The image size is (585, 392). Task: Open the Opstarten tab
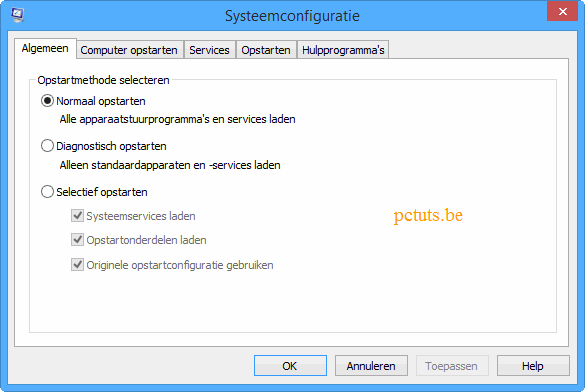(266, 50)
